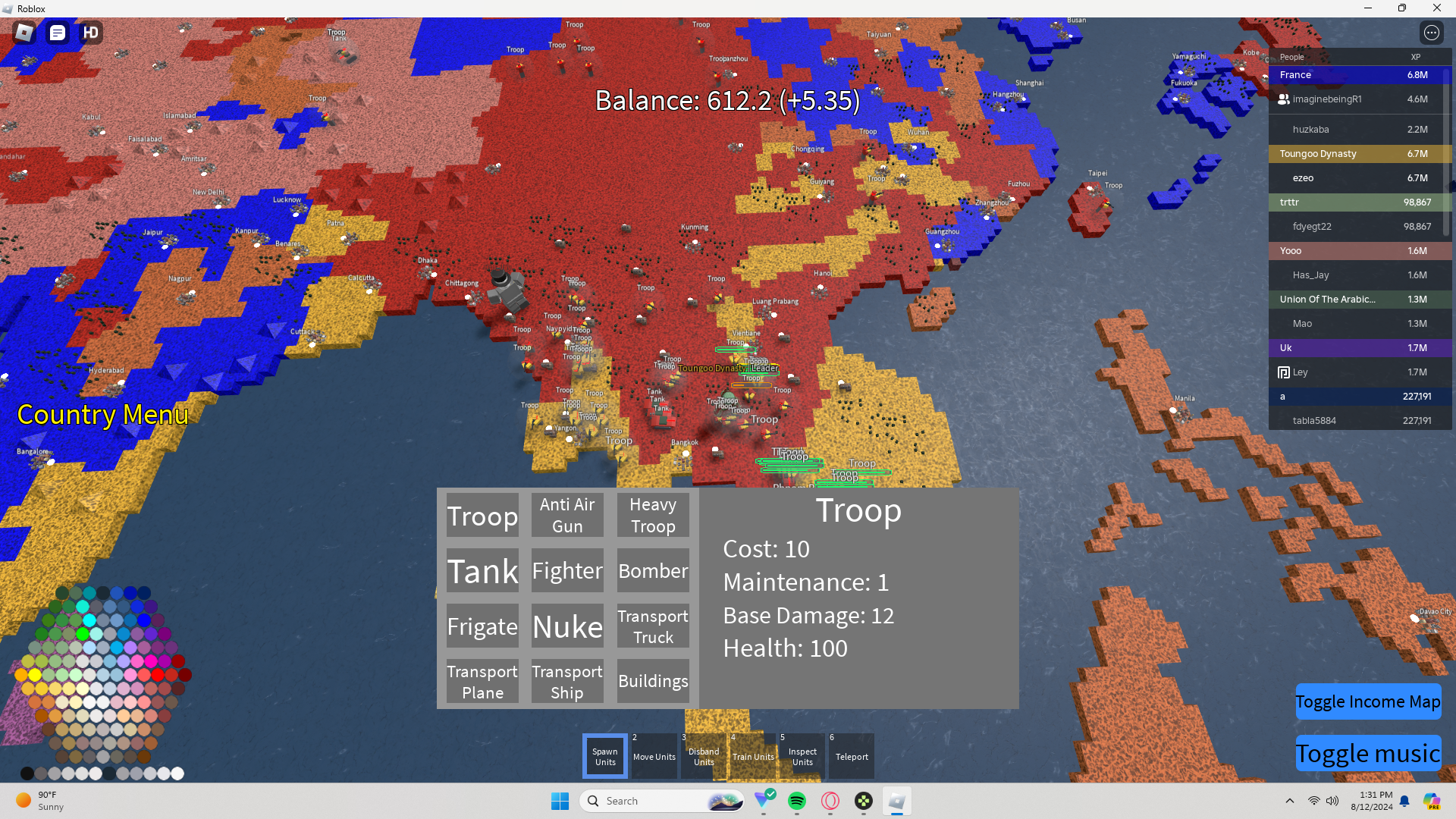Viewport: 1456px width, 819px height.
Task: Choose the Tank unit button
Action: (x=482, y=571)
